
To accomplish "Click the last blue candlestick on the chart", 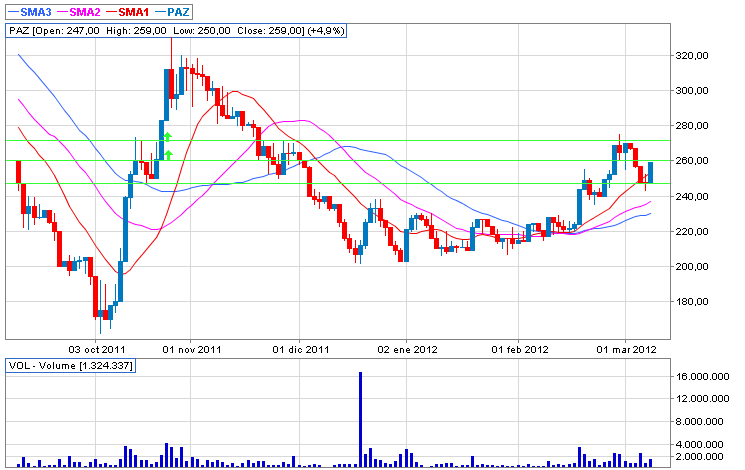I will 650,173.
